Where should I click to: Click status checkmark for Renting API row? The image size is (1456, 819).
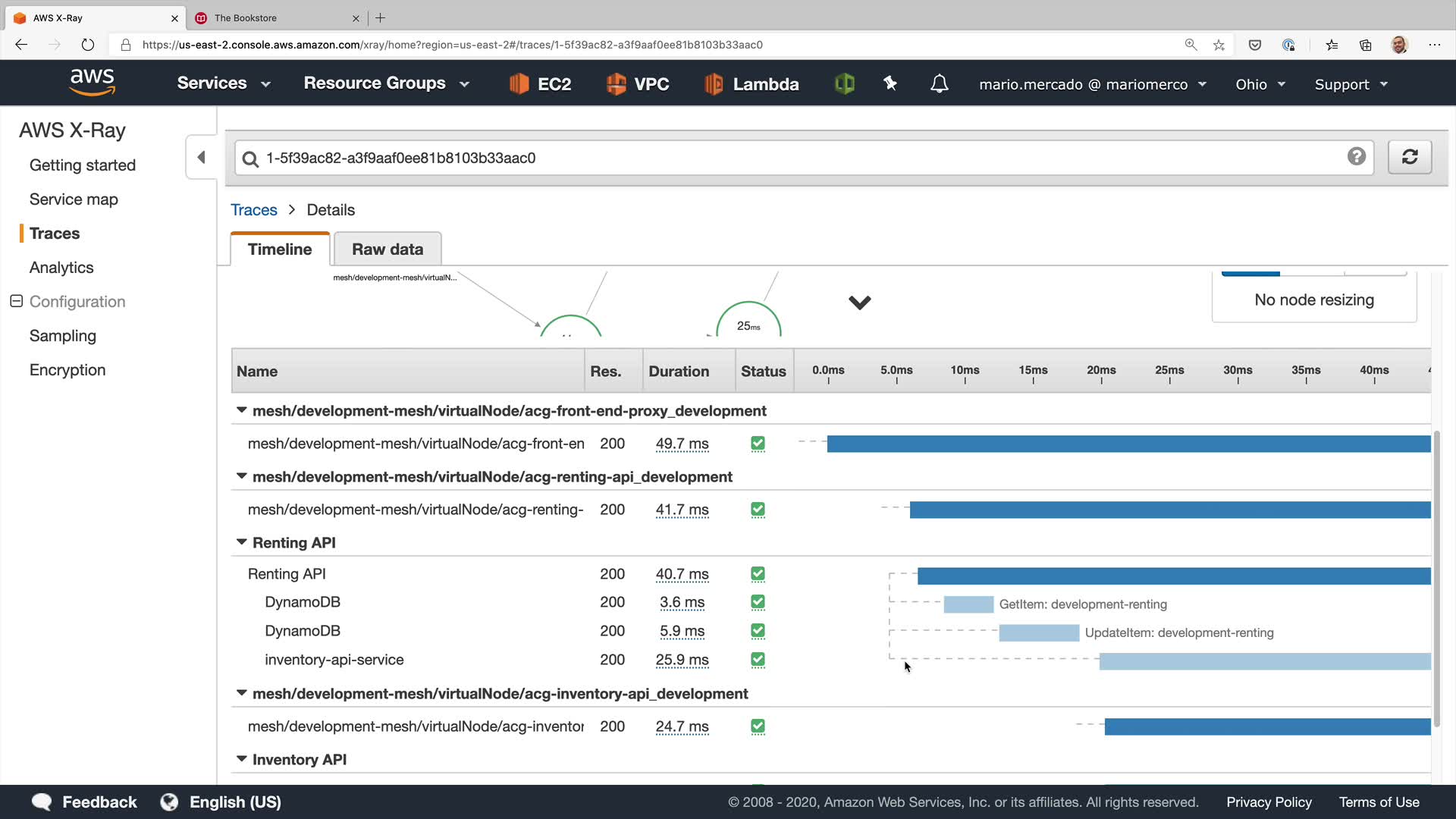[x=758, y=574]
